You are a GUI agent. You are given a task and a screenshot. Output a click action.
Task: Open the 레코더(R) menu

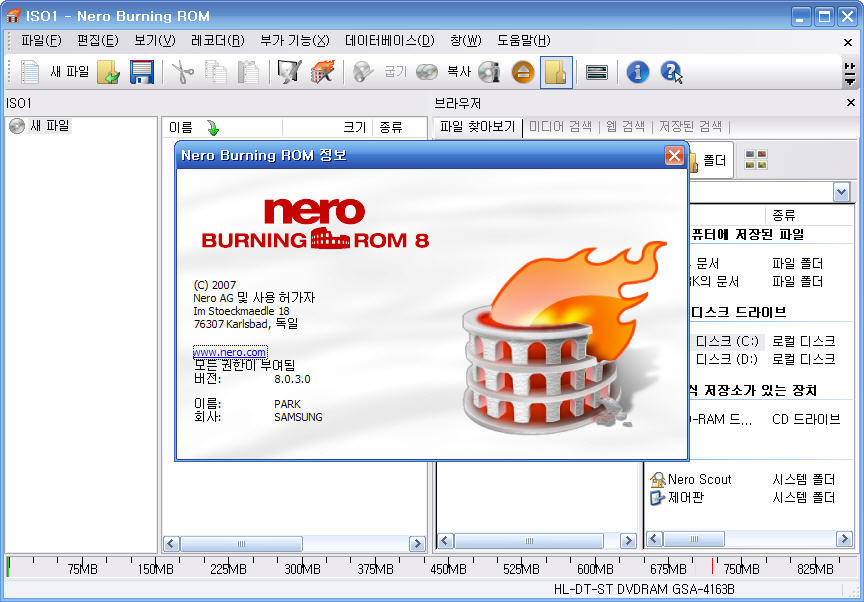click(x=218, y=40)
